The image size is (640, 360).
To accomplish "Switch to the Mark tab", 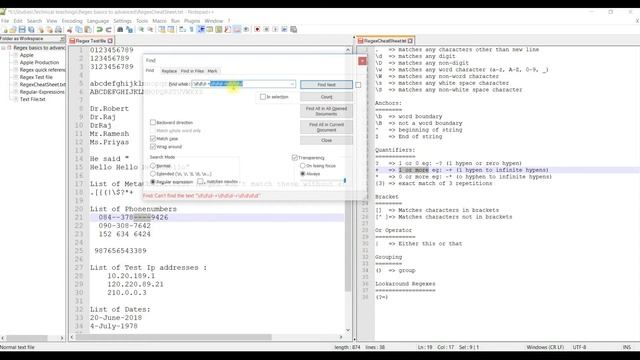I will point(212,71).
